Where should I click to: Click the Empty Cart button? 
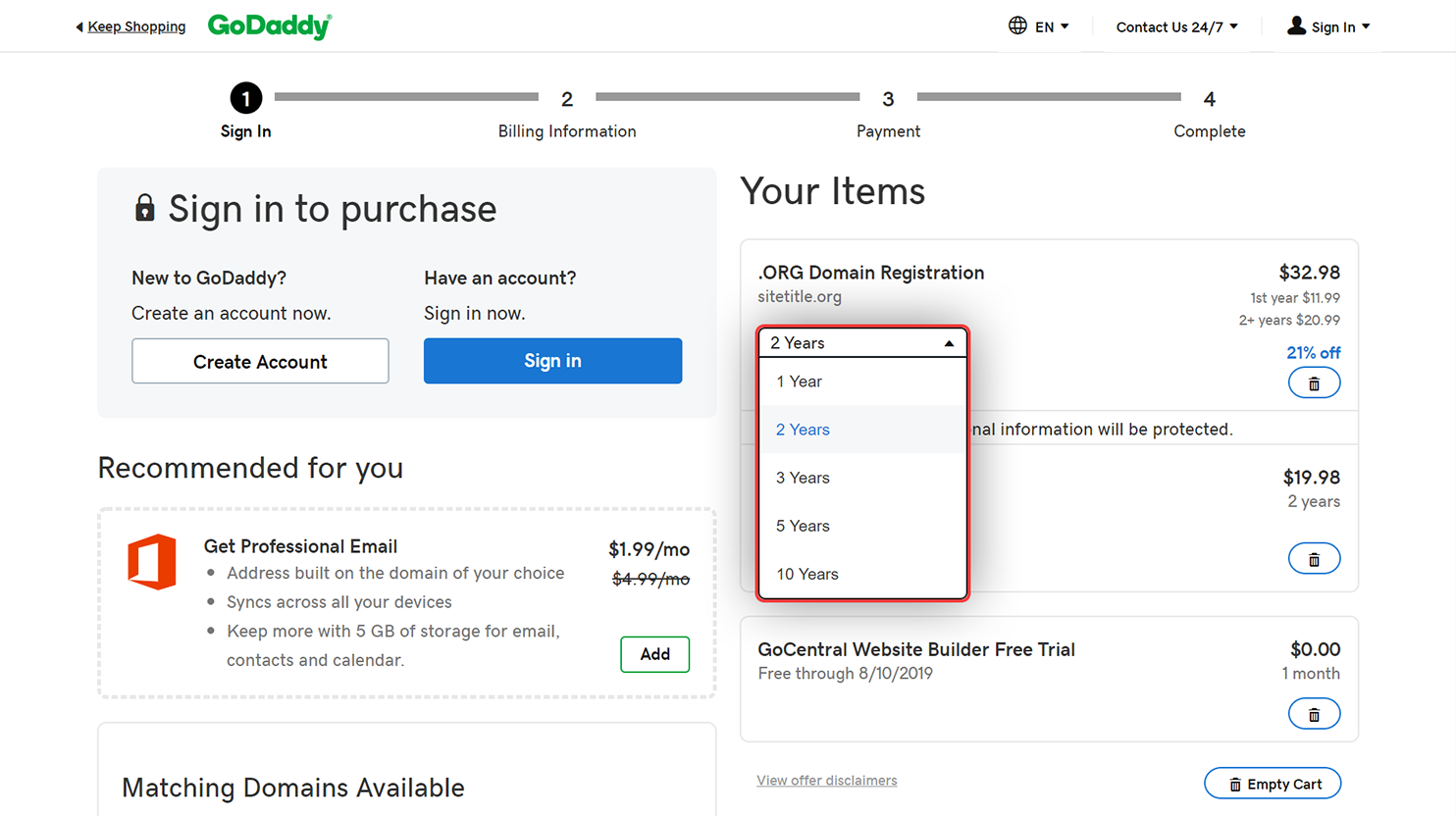tap(1273, 784)
